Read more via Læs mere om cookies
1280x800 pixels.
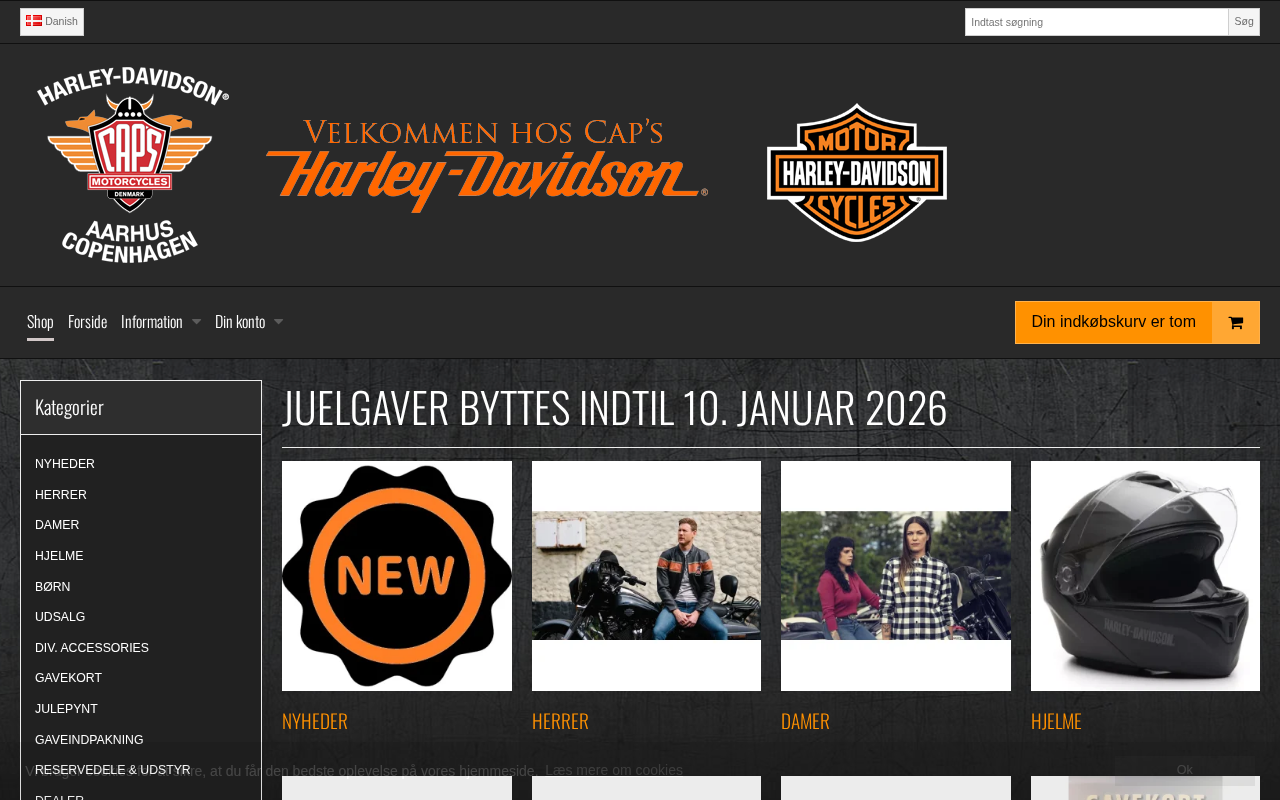point(614,770)
